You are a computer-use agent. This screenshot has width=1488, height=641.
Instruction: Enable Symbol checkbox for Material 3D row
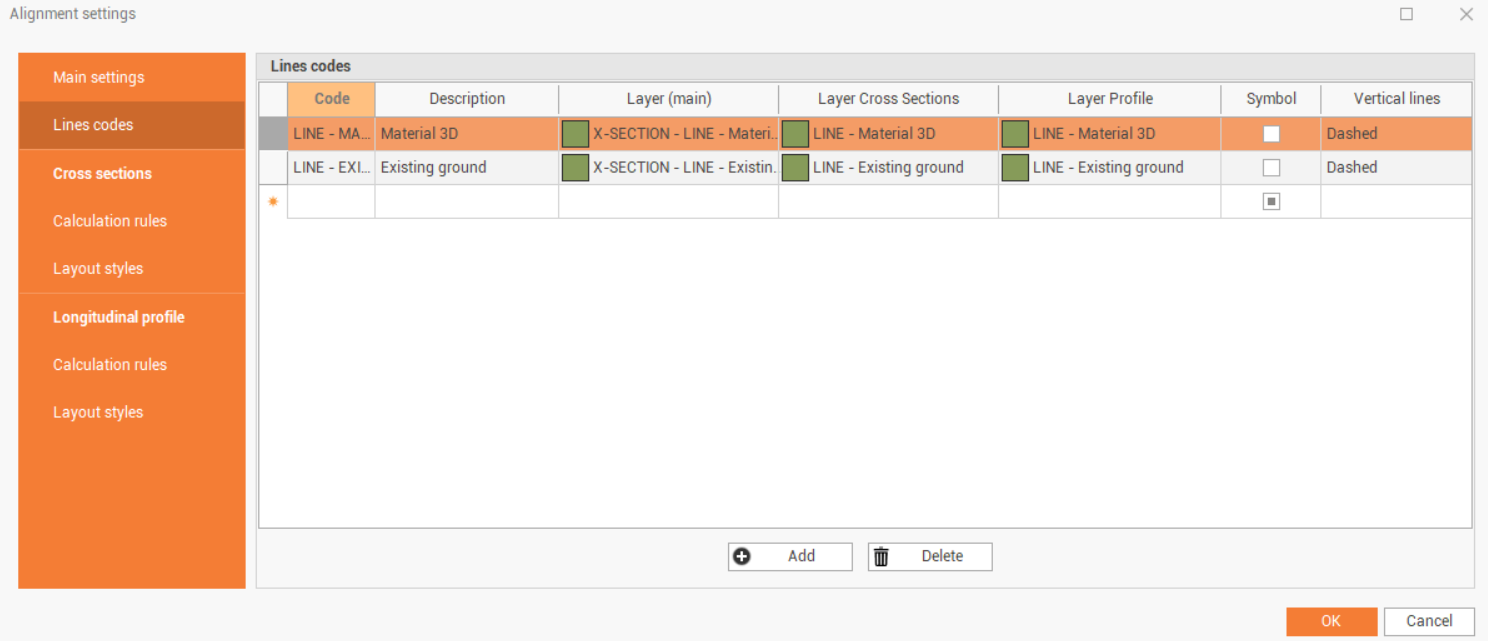(x=1271, y=134)
